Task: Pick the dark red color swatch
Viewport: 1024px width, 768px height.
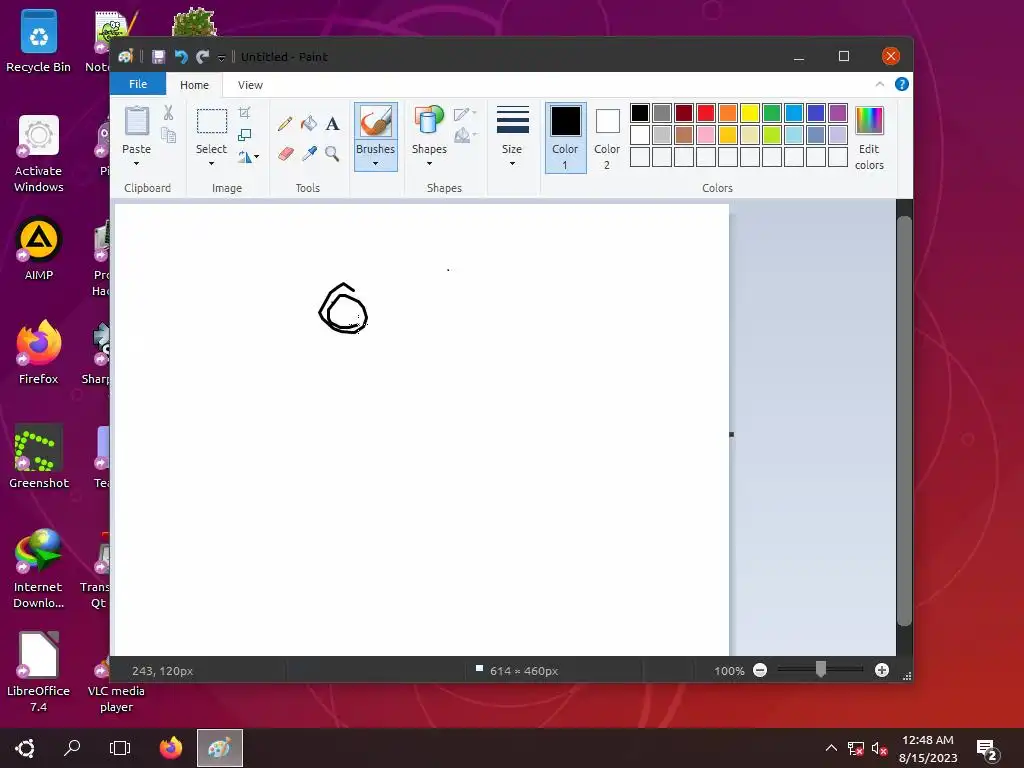Action: click(684, 113)
